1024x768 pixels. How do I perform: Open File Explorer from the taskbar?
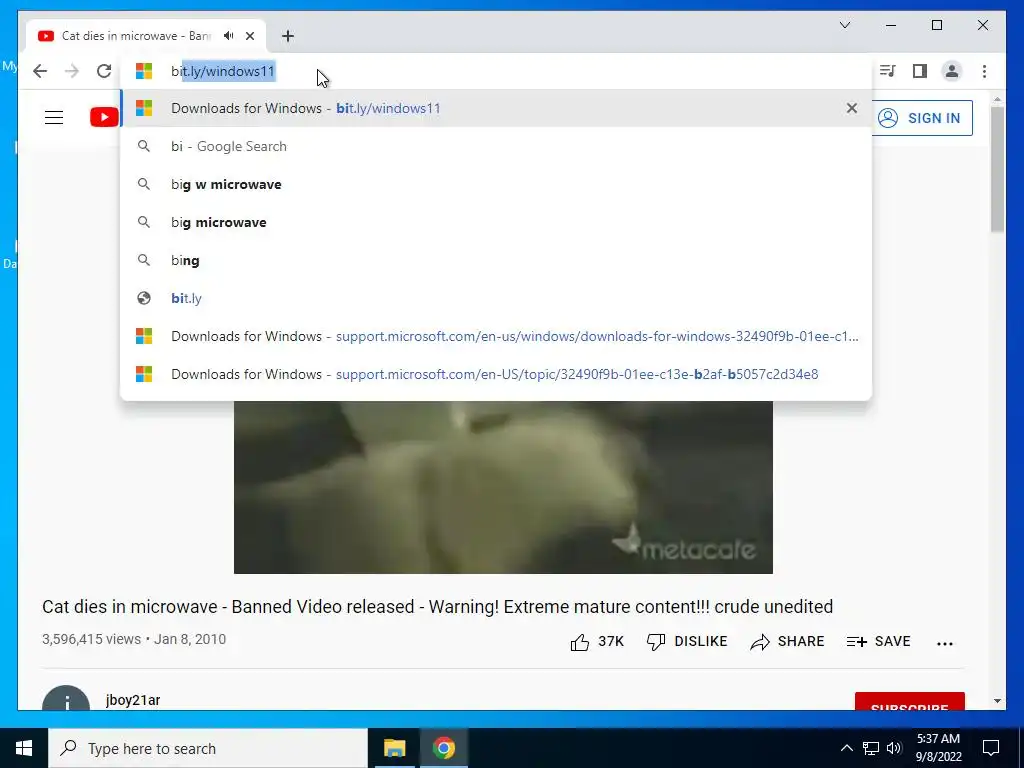(394, 748)
